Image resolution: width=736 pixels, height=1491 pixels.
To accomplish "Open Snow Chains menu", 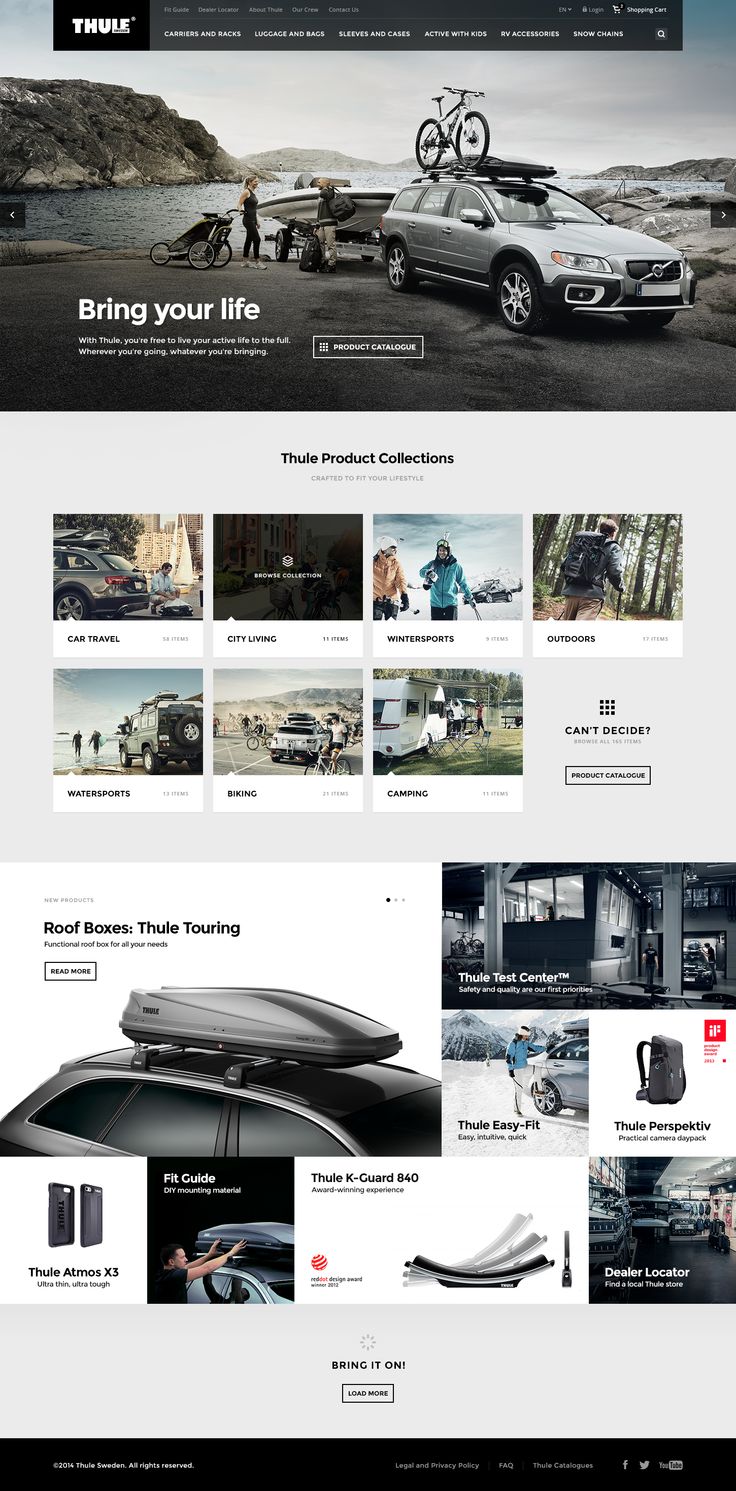I will tap(598, 34).
